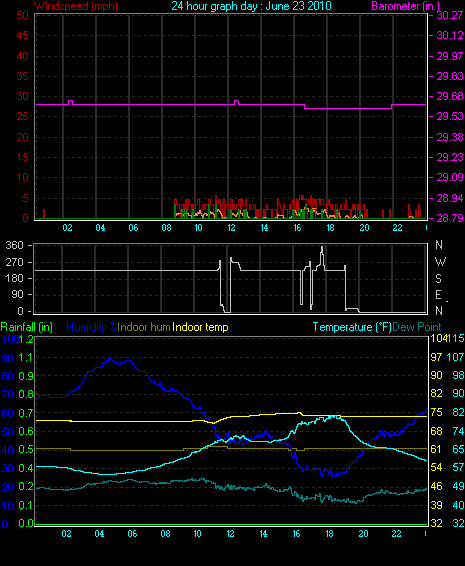The image size is (465, 566).
Task: Click green rainfall value 1.1
Action: 25,358
